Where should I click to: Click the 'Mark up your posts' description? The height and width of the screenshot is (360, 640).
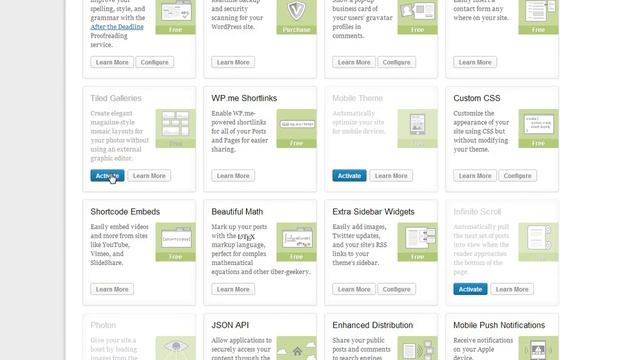261,249
